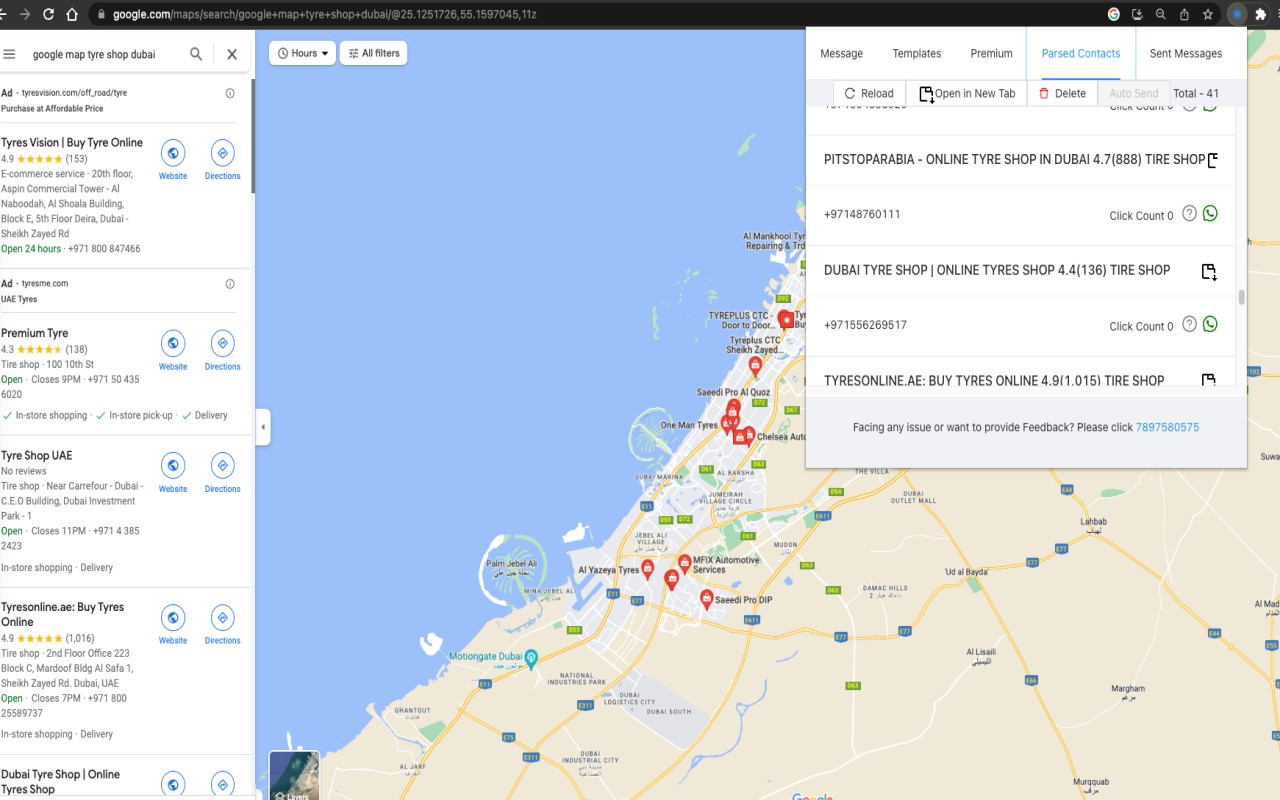Click the zoom out magnifier in address bar
This screenshot has height=800, width=1280.
tap(1160, 15)
